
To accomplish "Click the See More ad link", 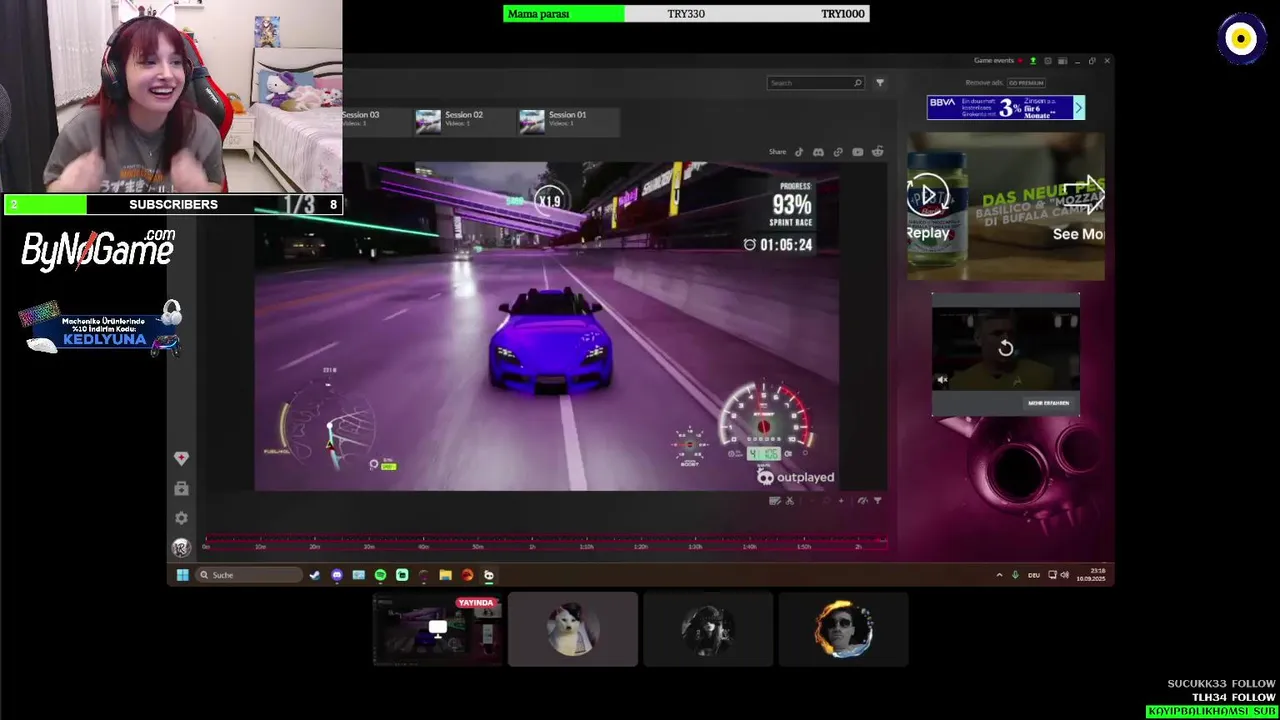I will coord(1078,234).
